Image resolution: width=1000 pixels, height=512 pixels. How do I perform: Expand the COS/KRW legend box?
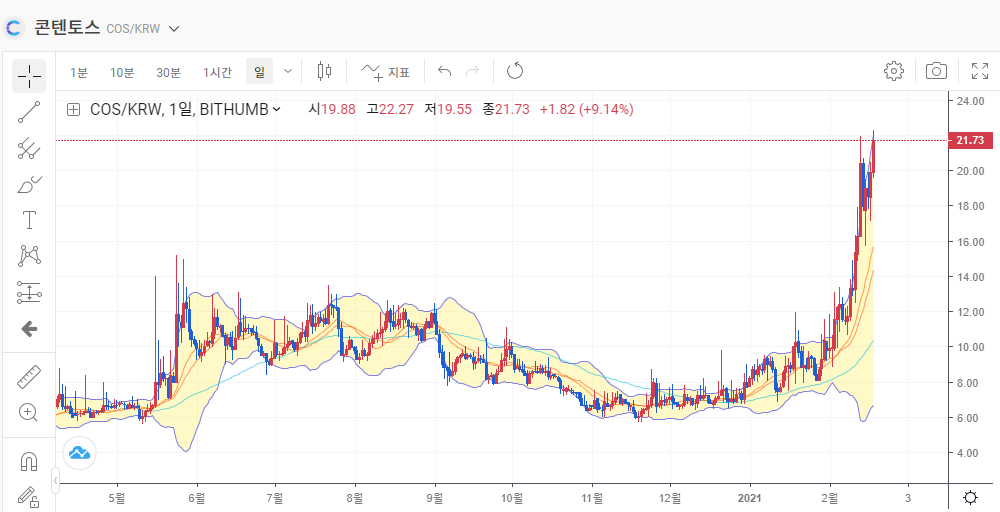(x=74, y=110)
